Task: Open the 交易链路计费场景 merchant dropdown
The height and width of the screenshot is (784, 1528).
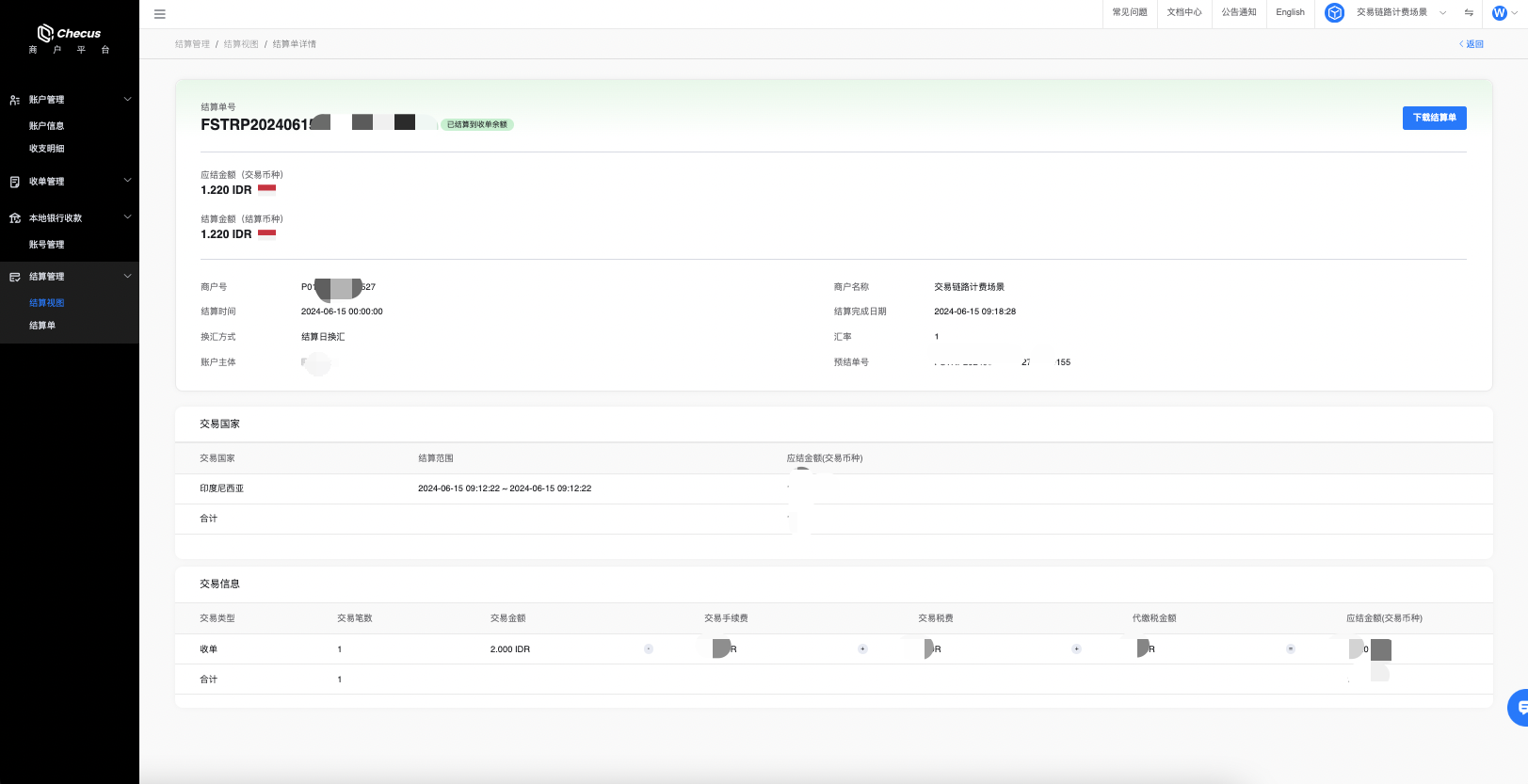Action: click(1400, 13)
